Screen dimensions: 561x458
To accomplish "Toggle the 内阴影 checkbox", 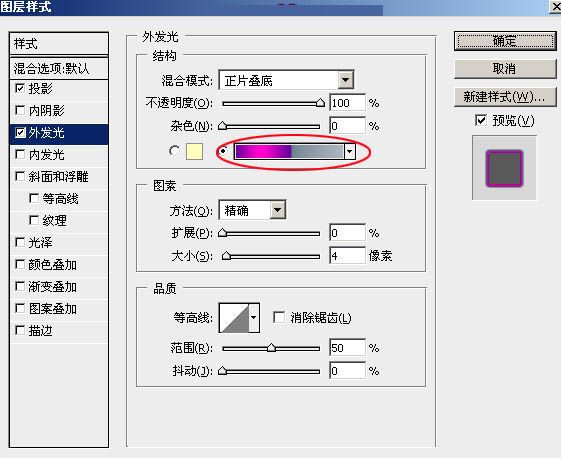I will (x=20, y=110).
